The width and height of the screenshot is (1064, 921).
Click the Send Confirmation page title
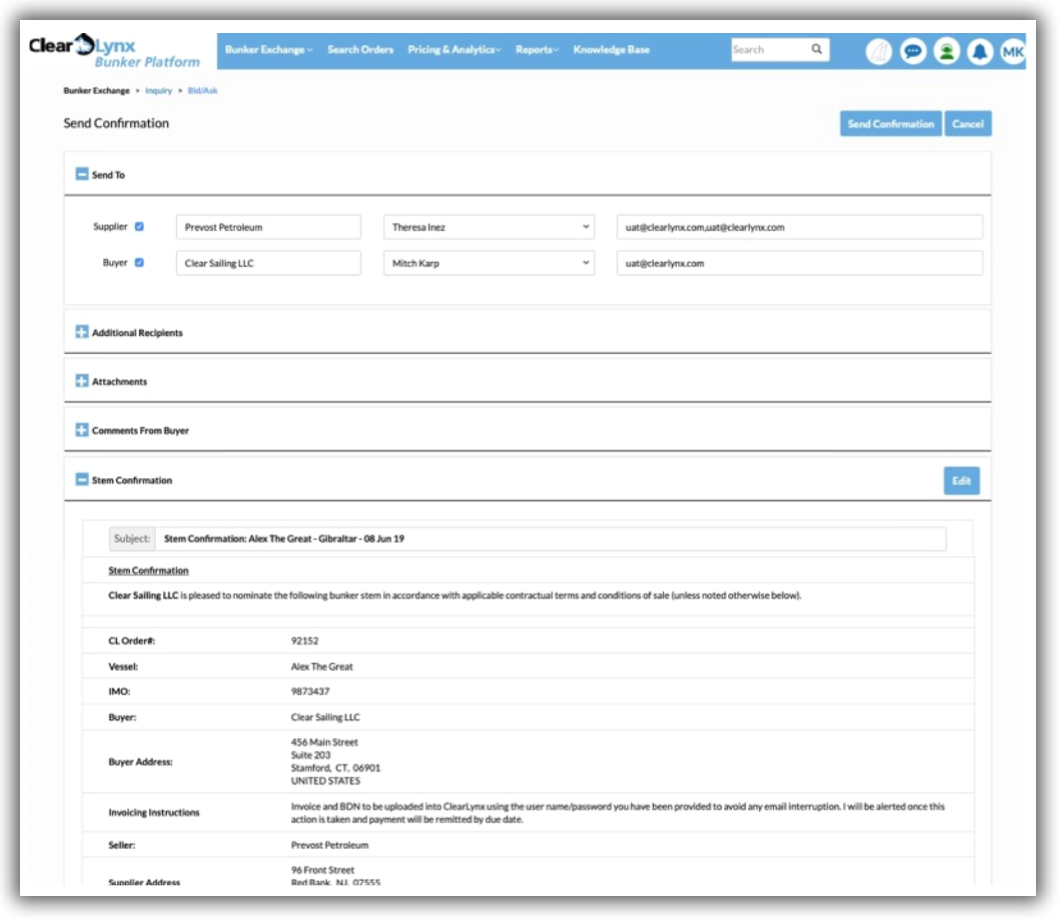(116, 123)
